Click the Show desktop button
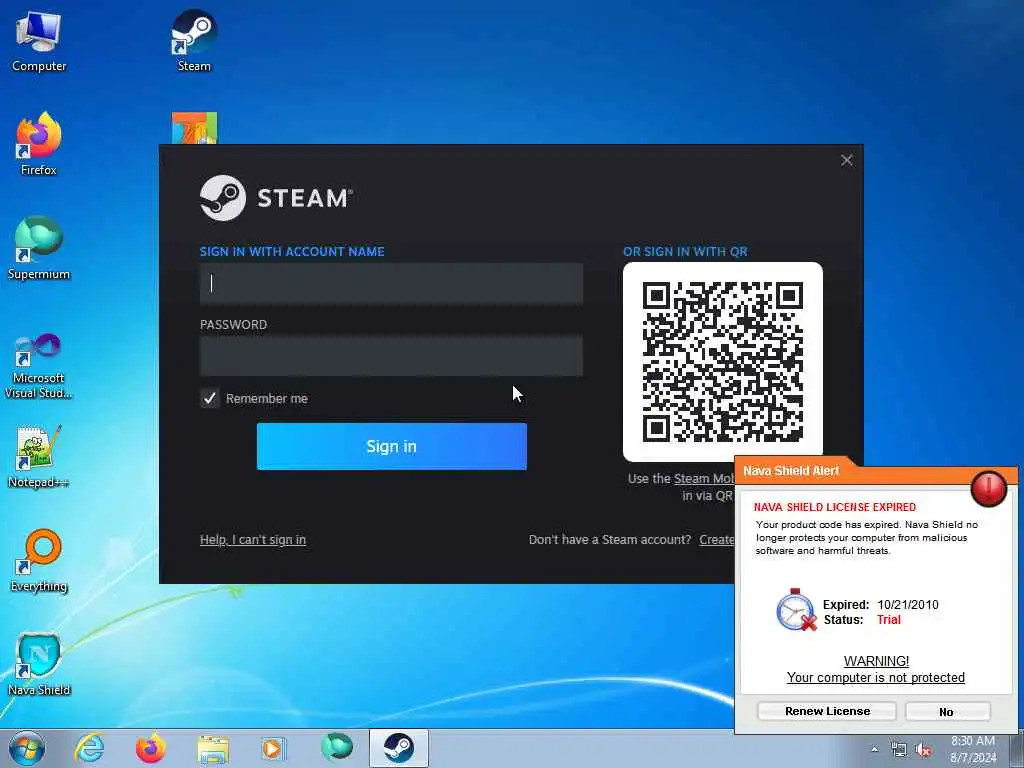This screenshot has height=768, width=1024. tap(1016, 748)
